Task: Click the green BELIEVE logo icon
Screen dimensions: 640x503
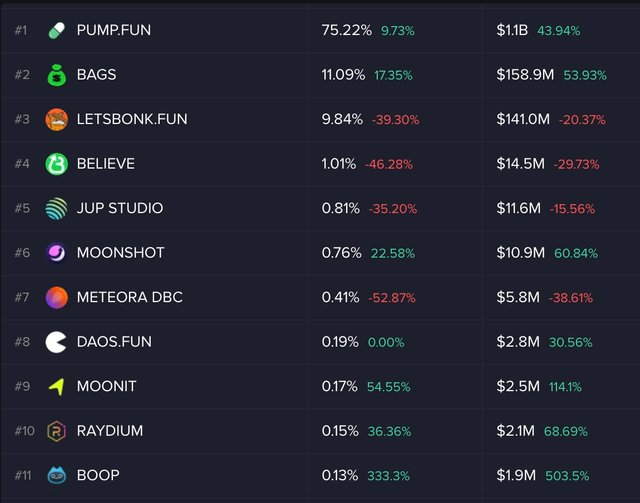Action: (x=57, y=164)
